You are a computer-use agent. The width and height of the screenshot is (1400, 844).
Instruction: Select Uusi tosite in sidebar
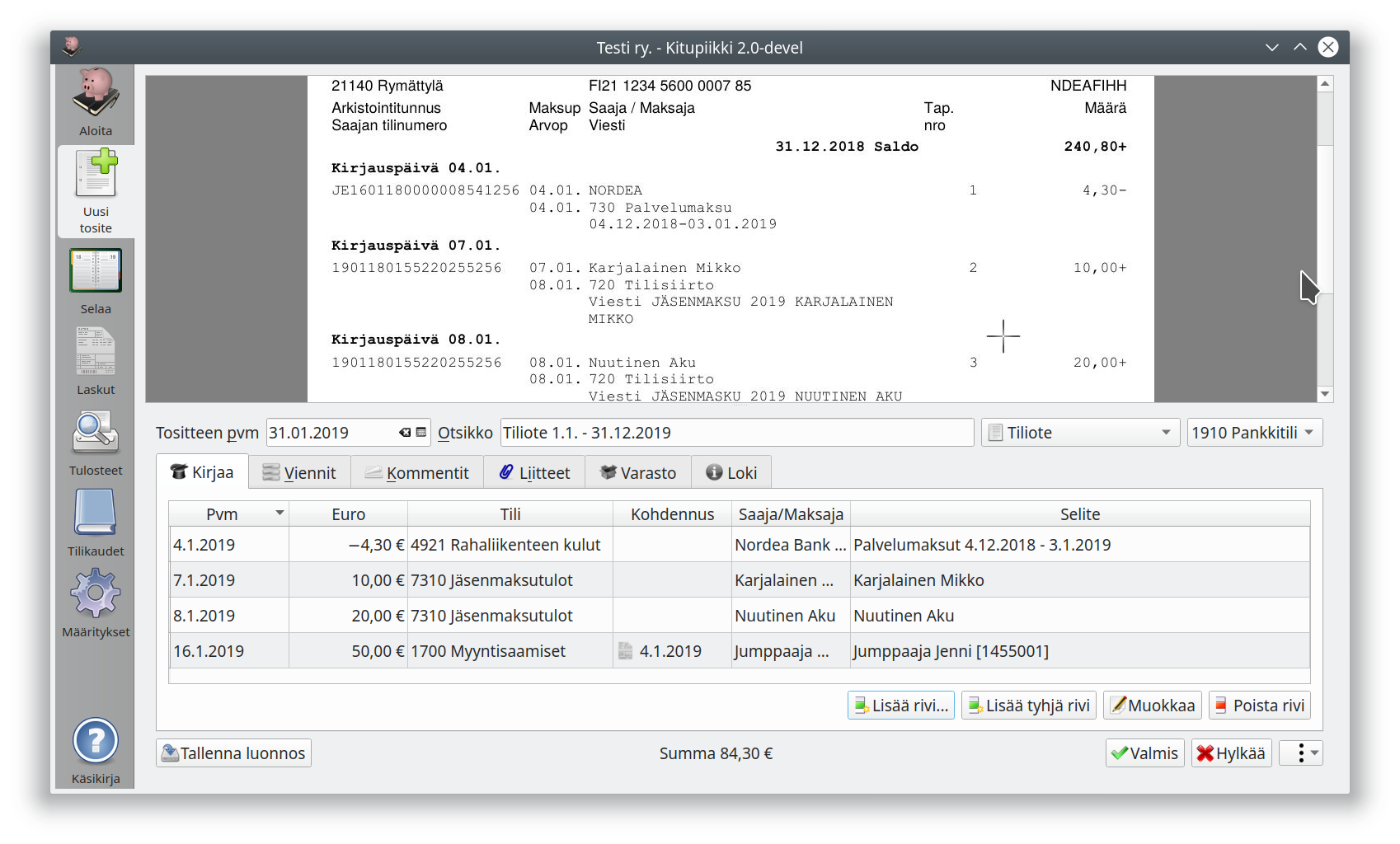pos(96,192)
